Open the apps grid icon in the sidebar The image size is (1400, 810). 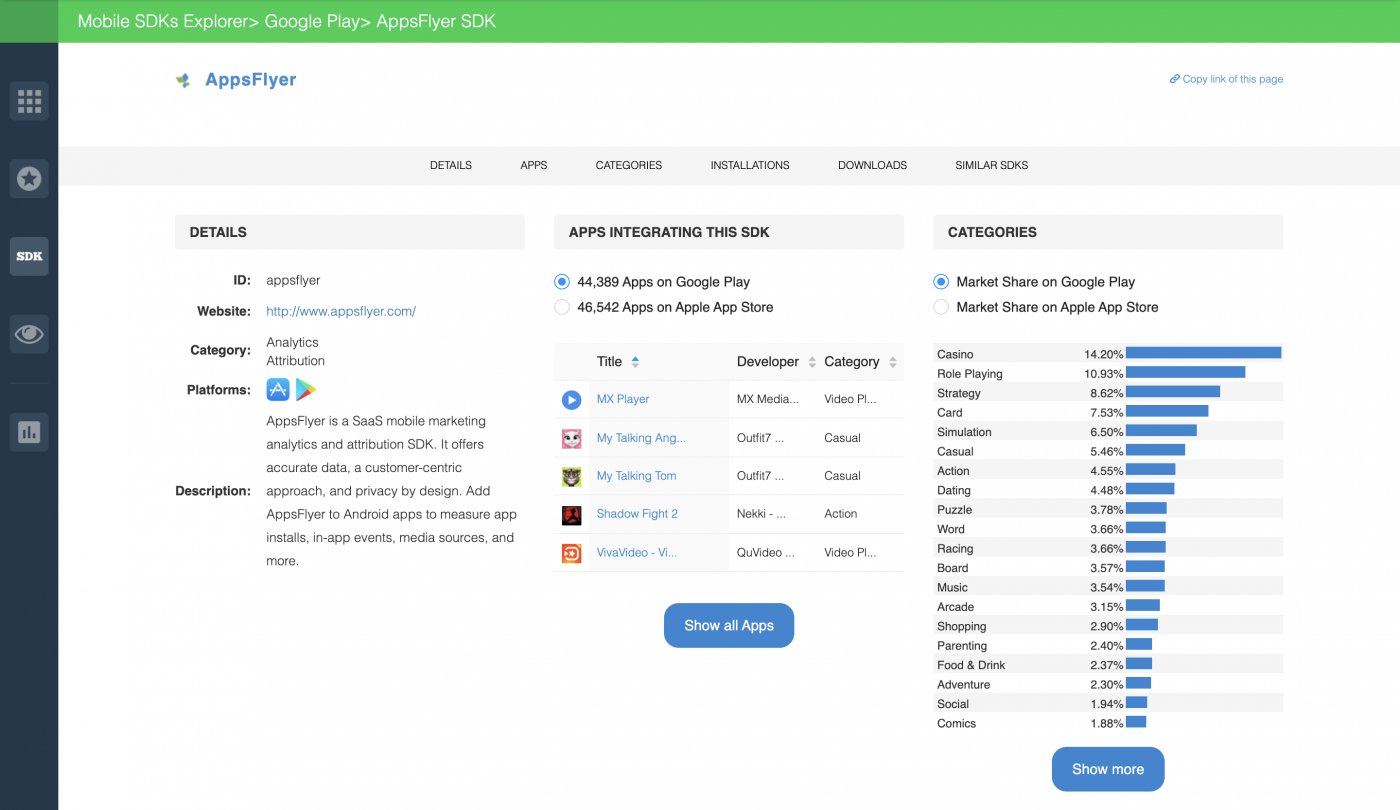[x=29, y=101]
